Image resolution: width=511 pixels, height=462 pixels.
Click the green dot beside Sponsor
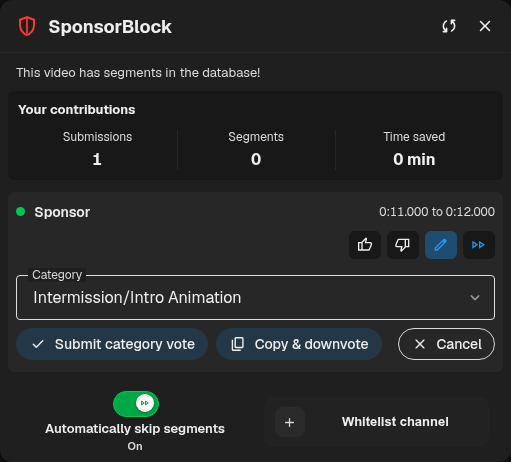click(21, 212)
